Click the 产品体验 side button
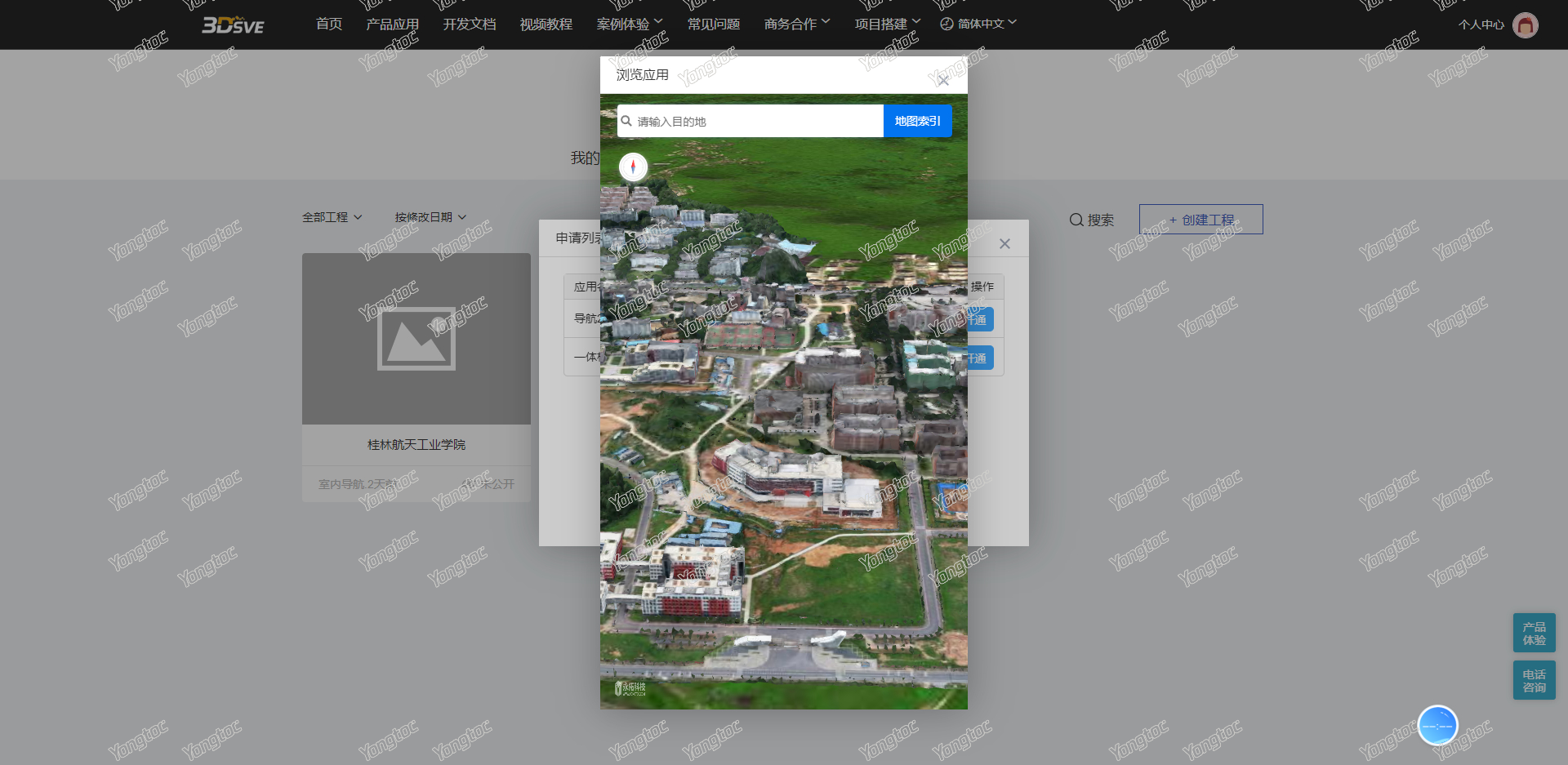1568x765 pixels. pos(1534,633)
